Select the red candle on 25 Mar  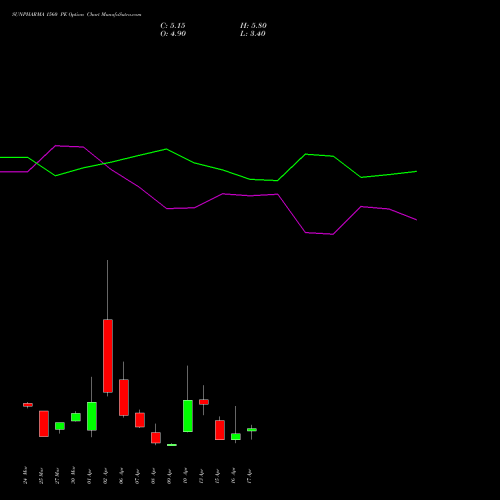pos(44,424)
